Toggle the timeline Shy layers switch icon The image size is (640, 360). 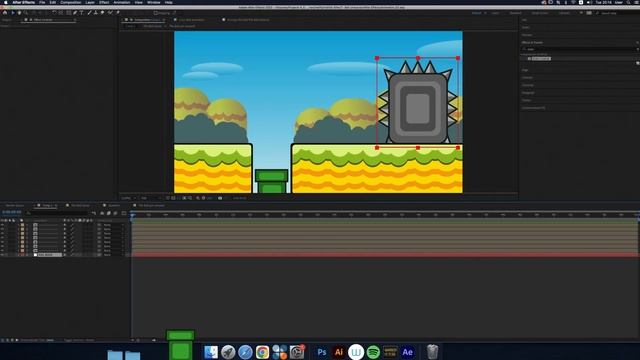point(102,213)
